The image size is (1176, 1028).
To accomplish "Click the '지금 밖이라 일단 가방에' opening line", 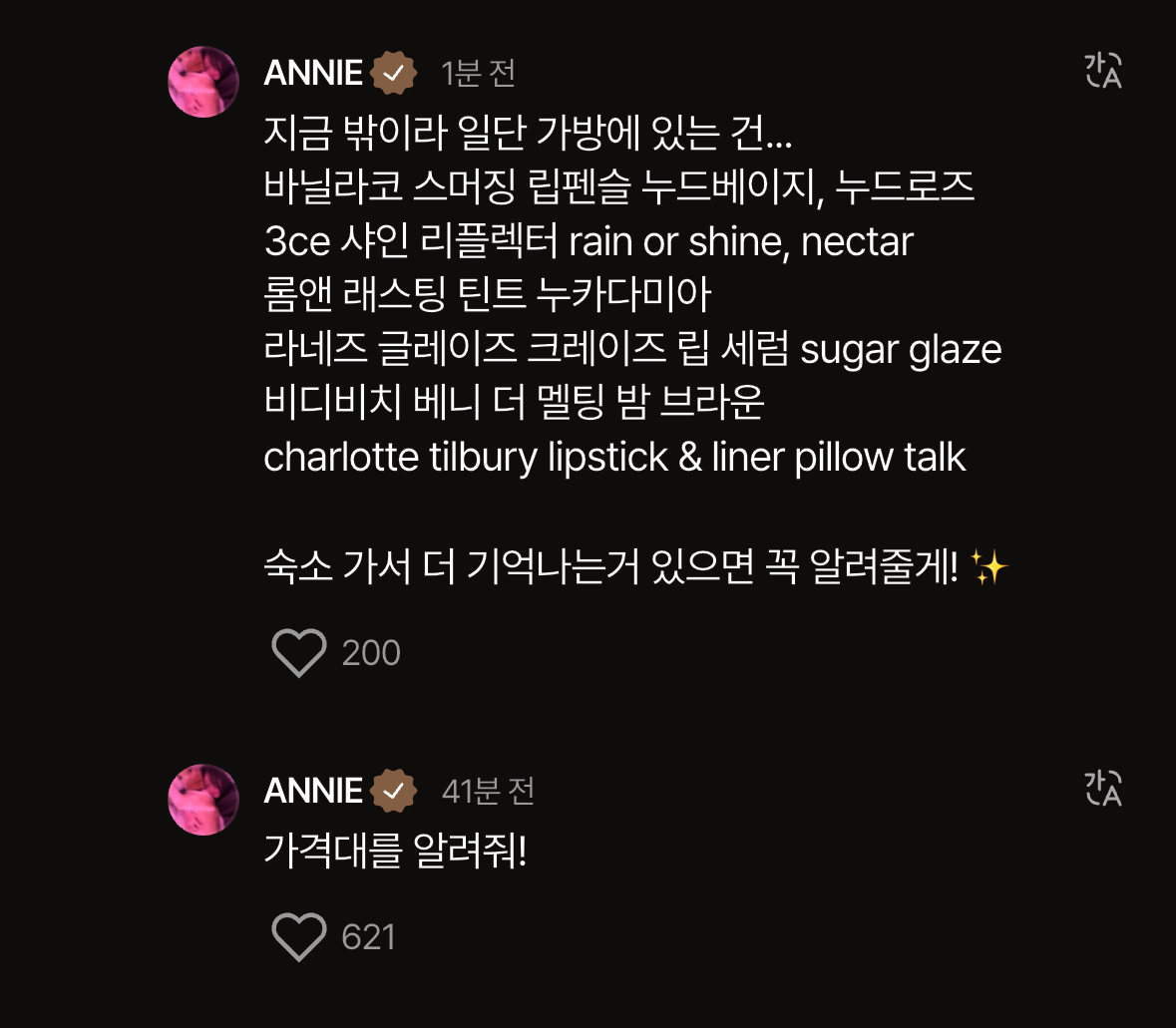I will click(x=528, y=134).
